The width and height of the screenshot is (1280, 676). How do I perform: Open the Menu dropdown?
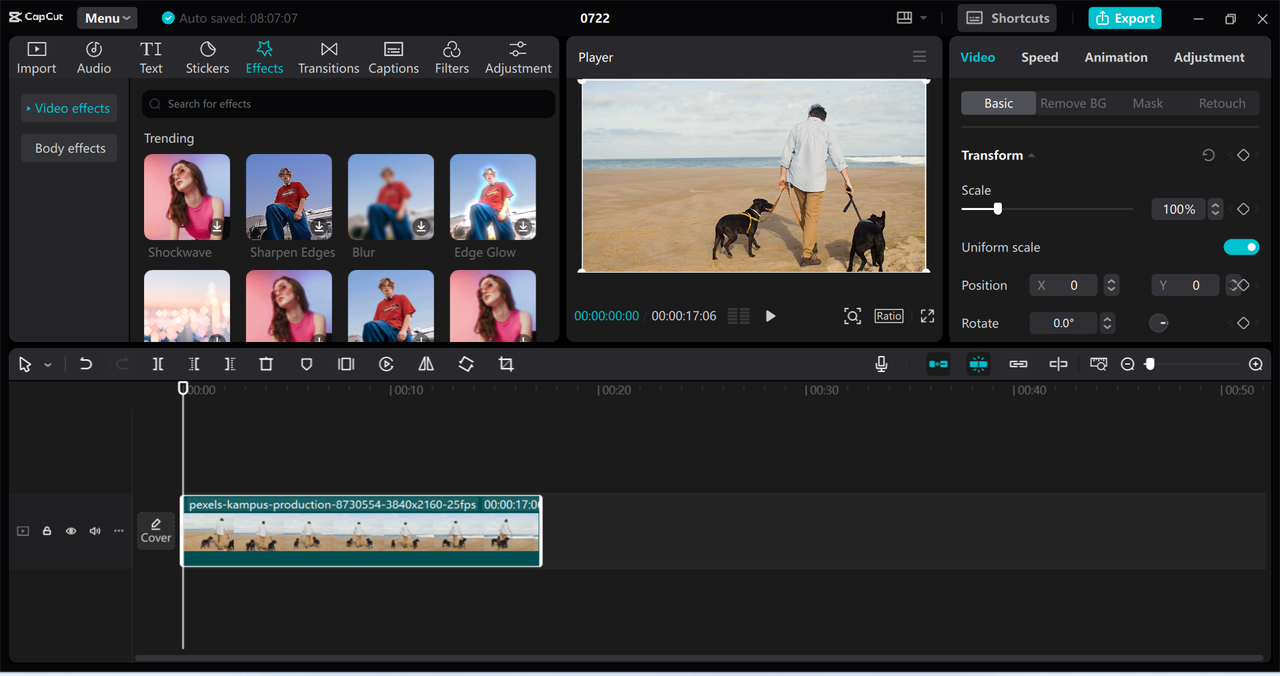(x=107, y=18)
